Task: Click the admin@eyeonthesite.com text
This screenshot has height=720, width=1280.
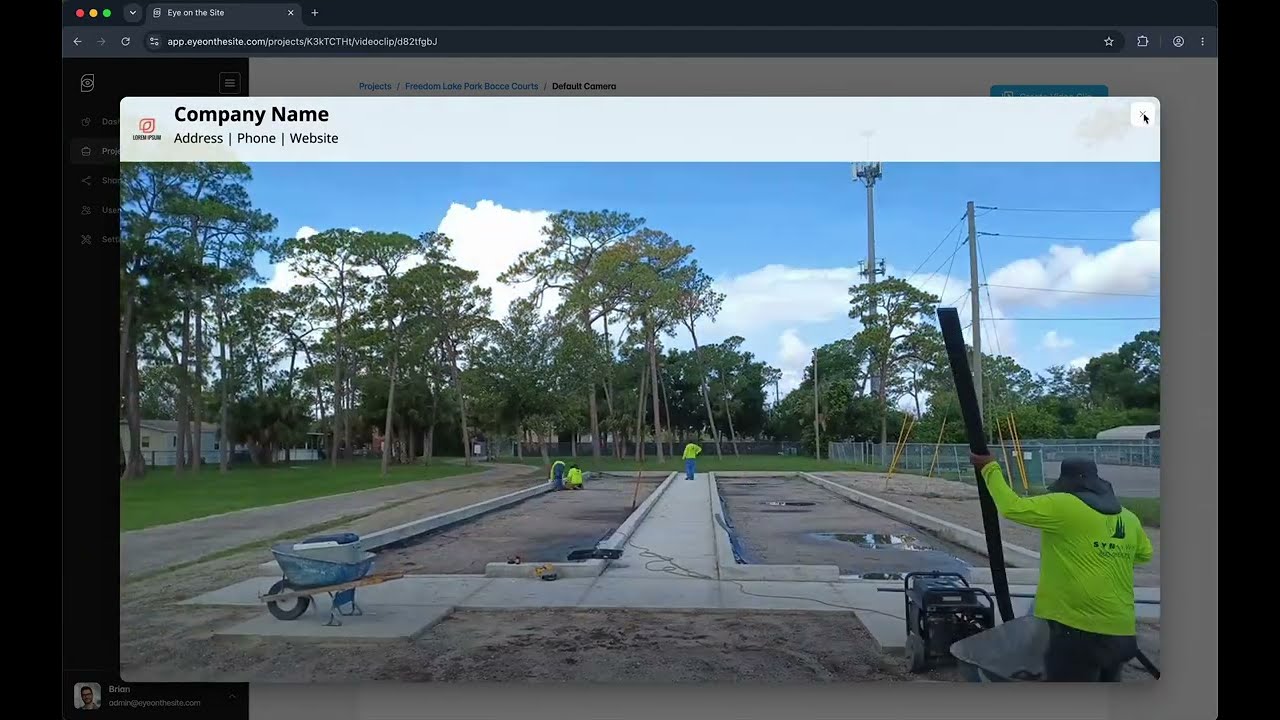Action: (154, 703)
